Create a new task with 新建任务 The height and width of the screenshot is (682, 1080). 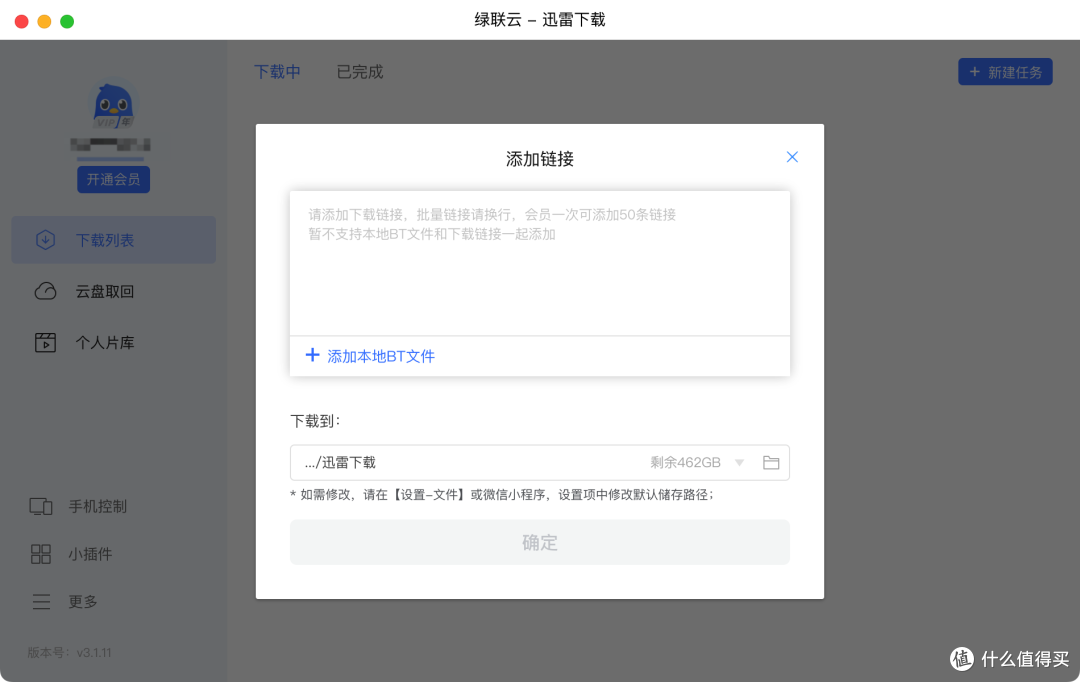pos(1005,72)
